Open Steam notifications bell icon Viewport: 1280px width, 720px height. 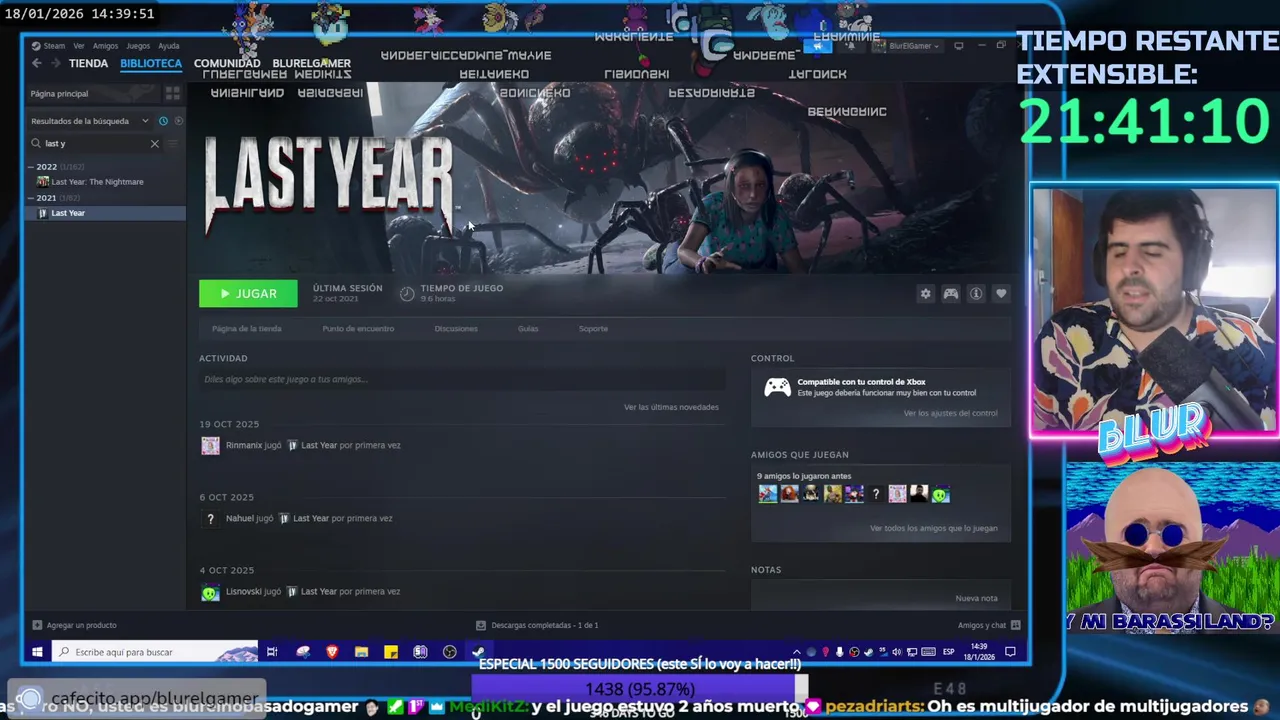[x=851, y=46]
